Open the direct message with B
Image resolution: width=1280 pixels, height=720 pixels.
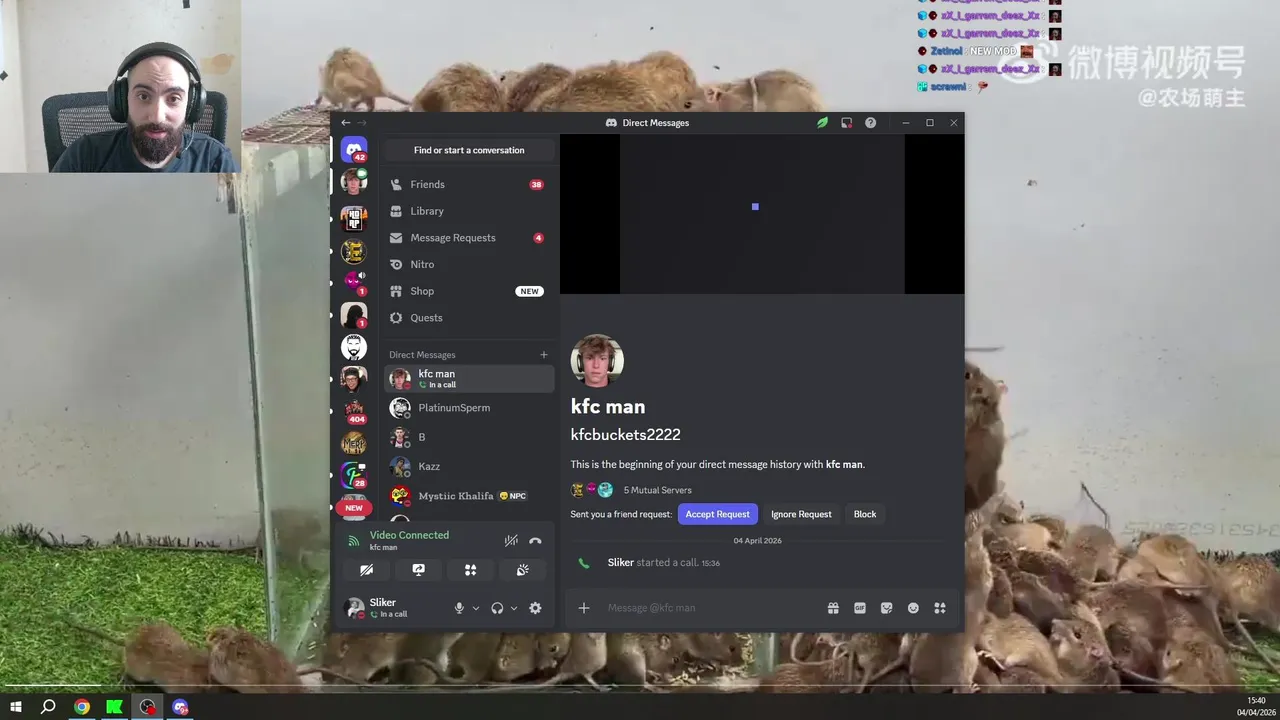[x=469, y=437]
